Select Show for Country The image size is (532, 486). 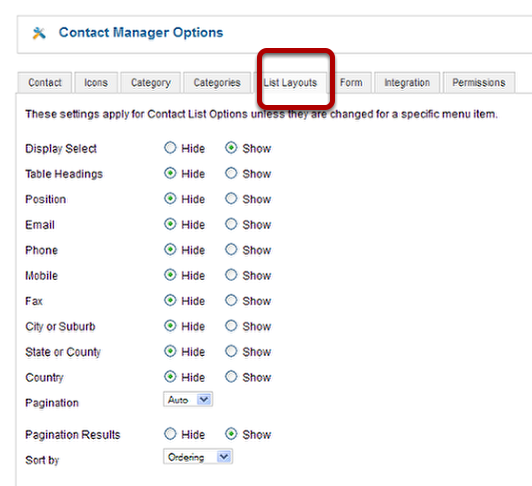231,377
